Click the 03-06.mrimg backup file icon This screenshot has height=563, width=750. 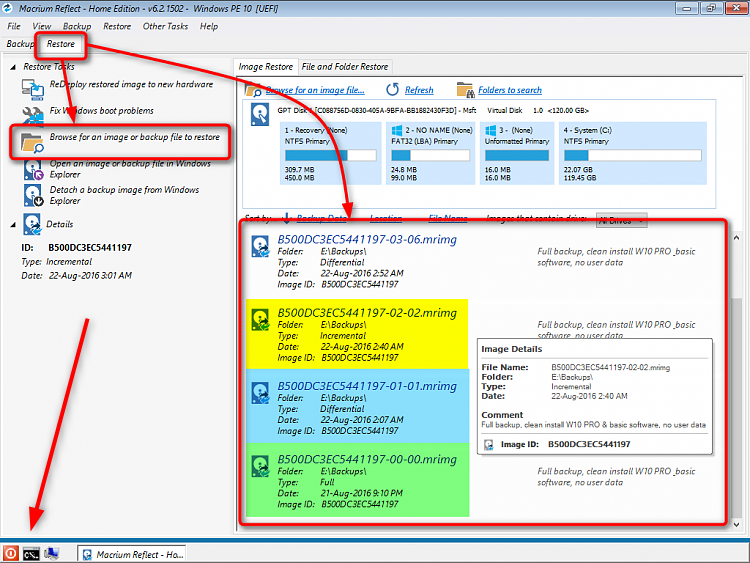(260, 246)
